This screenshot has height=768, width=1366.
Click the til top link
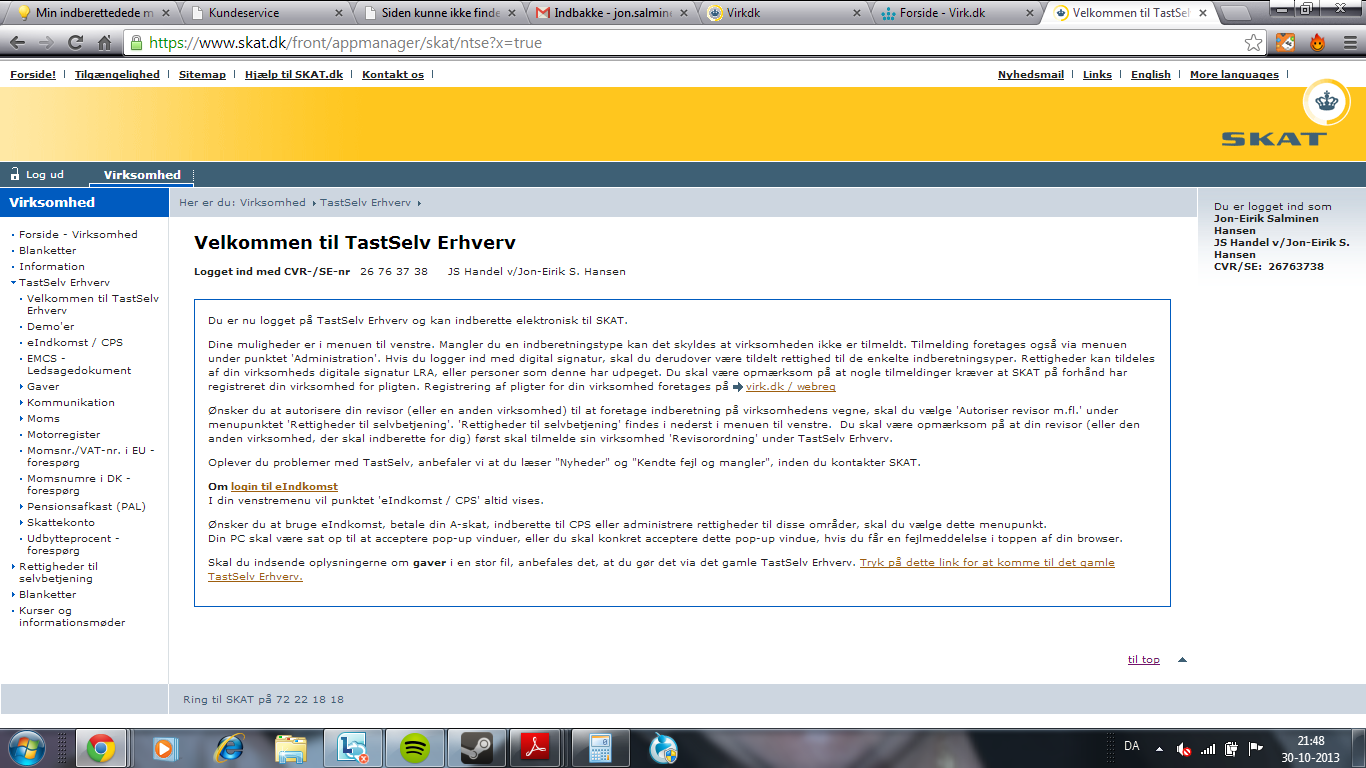1144,660
